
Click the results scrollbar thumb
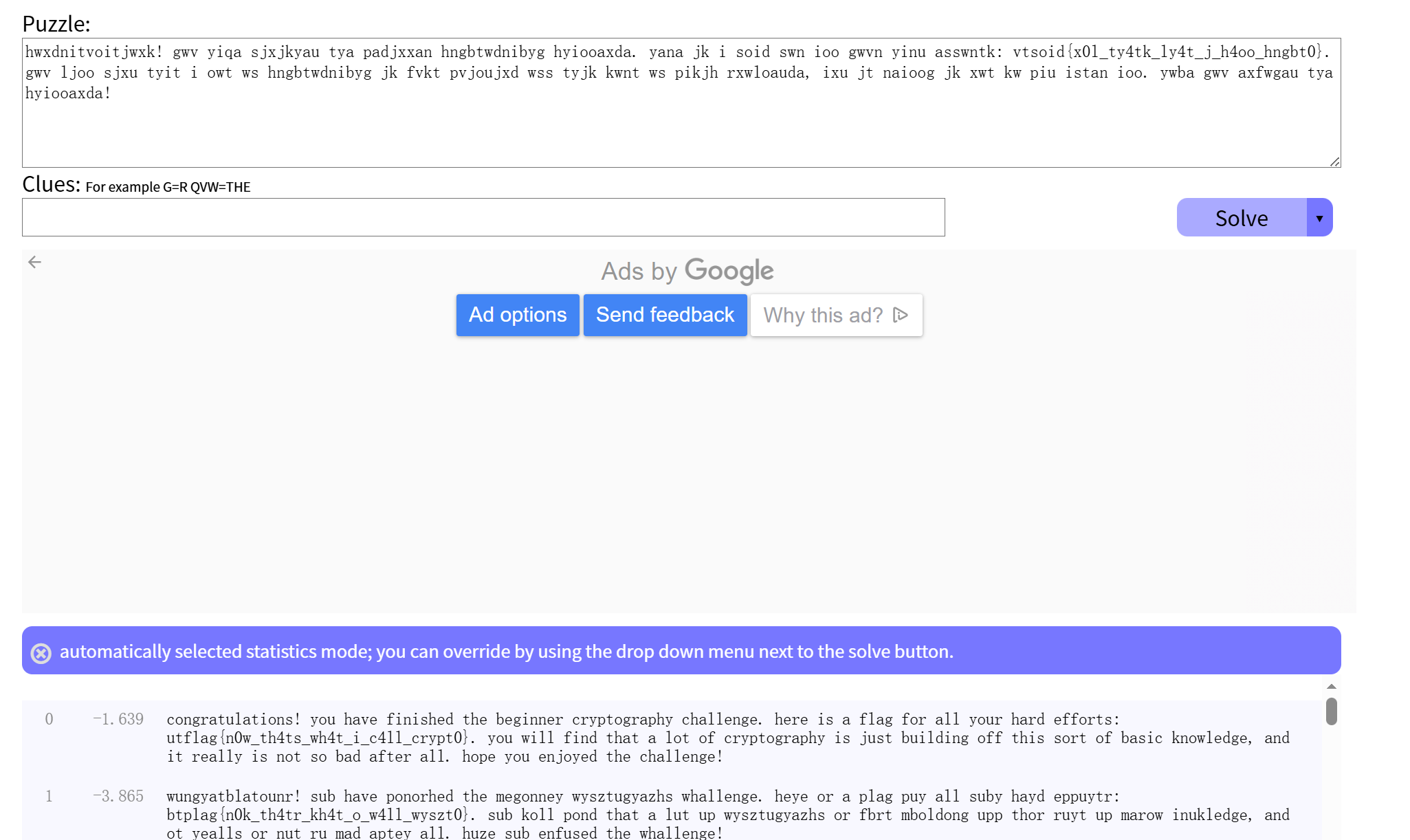pyautogui.click(x=1331, y=711)
